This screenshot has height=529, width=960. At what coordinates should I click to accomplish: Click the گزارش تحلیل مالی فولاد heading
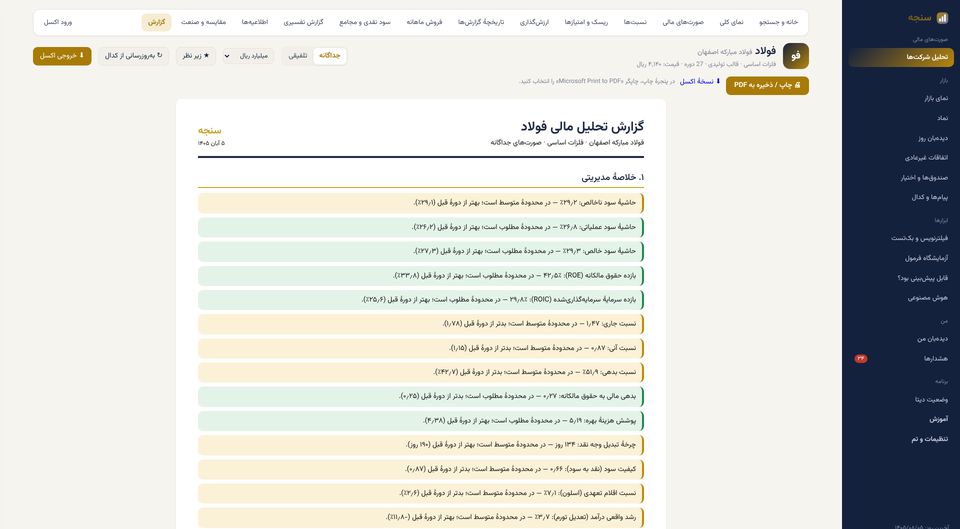point(582,127)
